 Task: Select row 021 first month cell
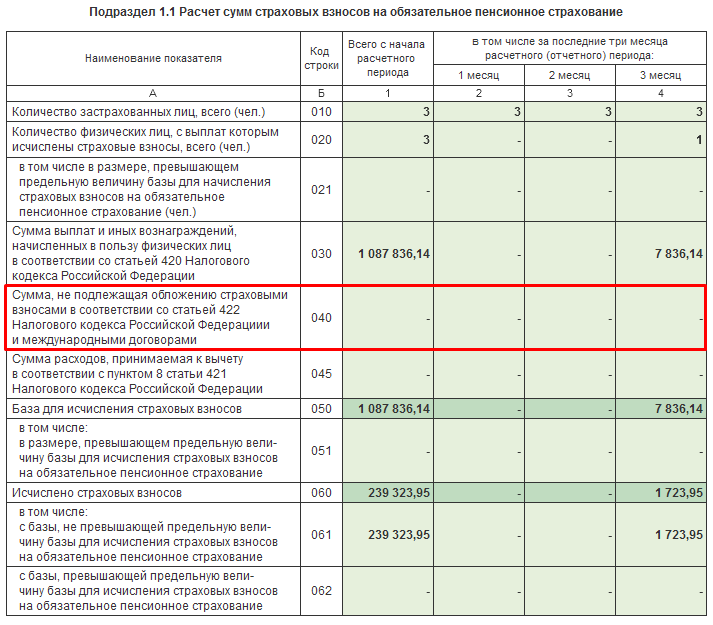(x=479, y=190)
